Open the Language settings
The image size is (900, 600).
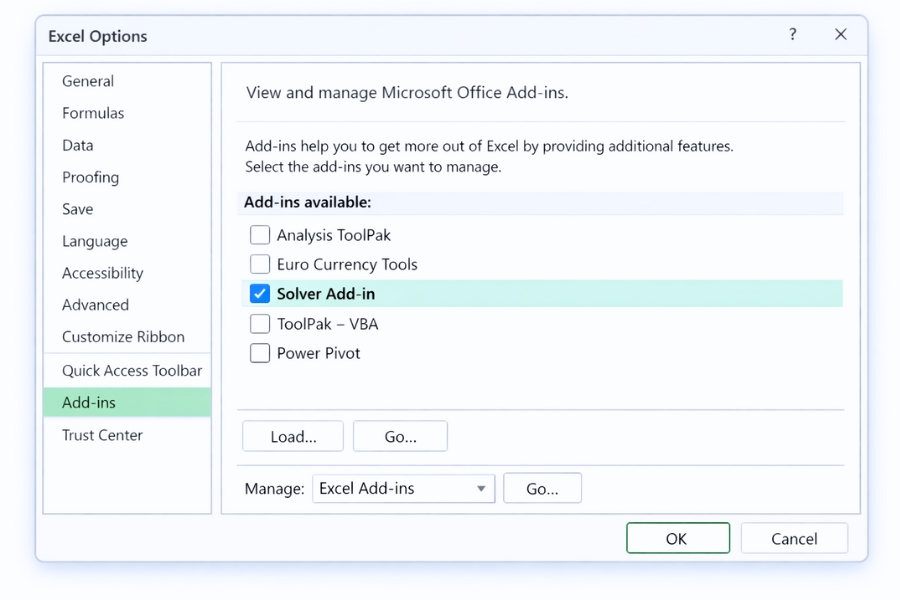pyautogui.click(x=94, y=241)
